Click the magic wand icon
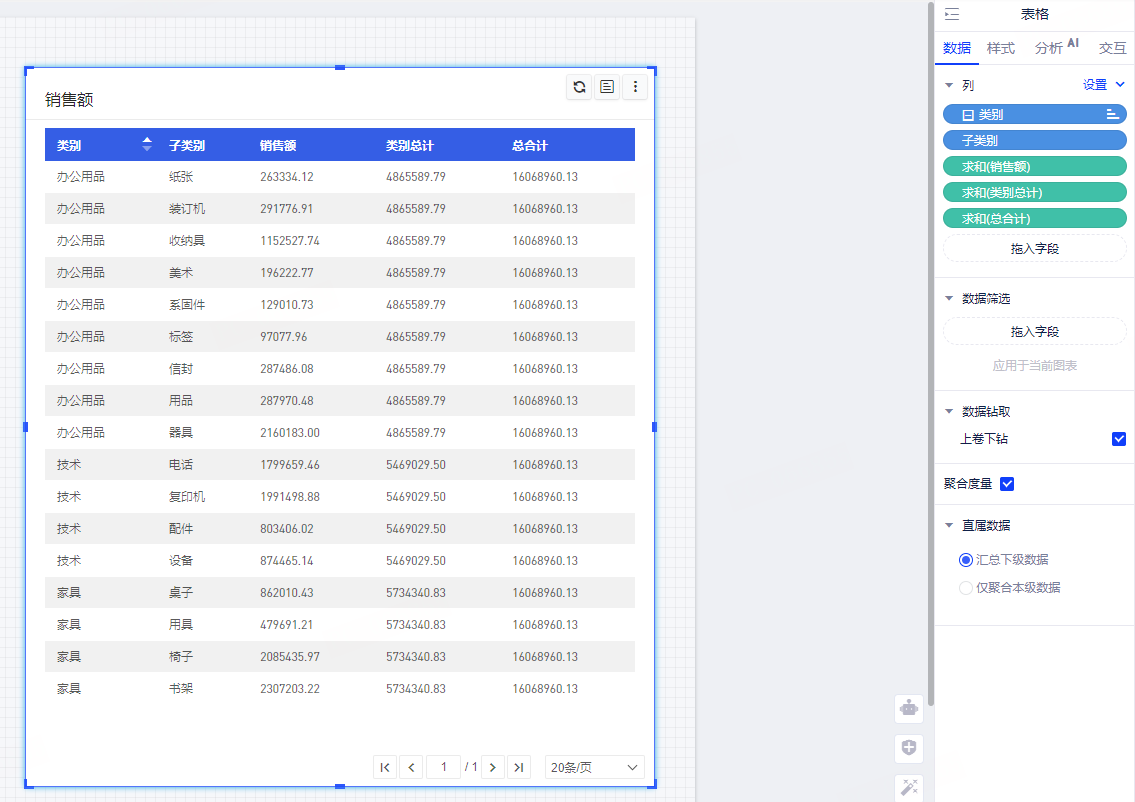The image size is (1135, 802). tap(909, 787)
